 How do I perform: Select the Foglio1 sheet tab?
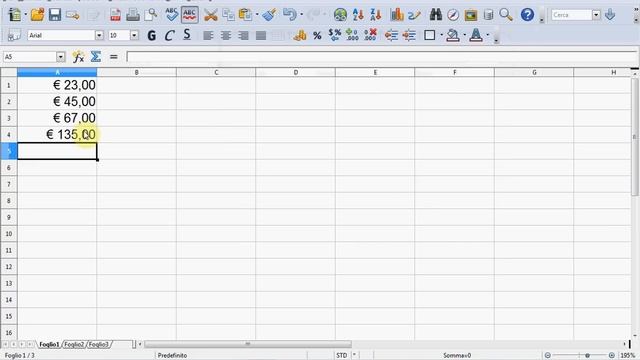tap(49, 344)
